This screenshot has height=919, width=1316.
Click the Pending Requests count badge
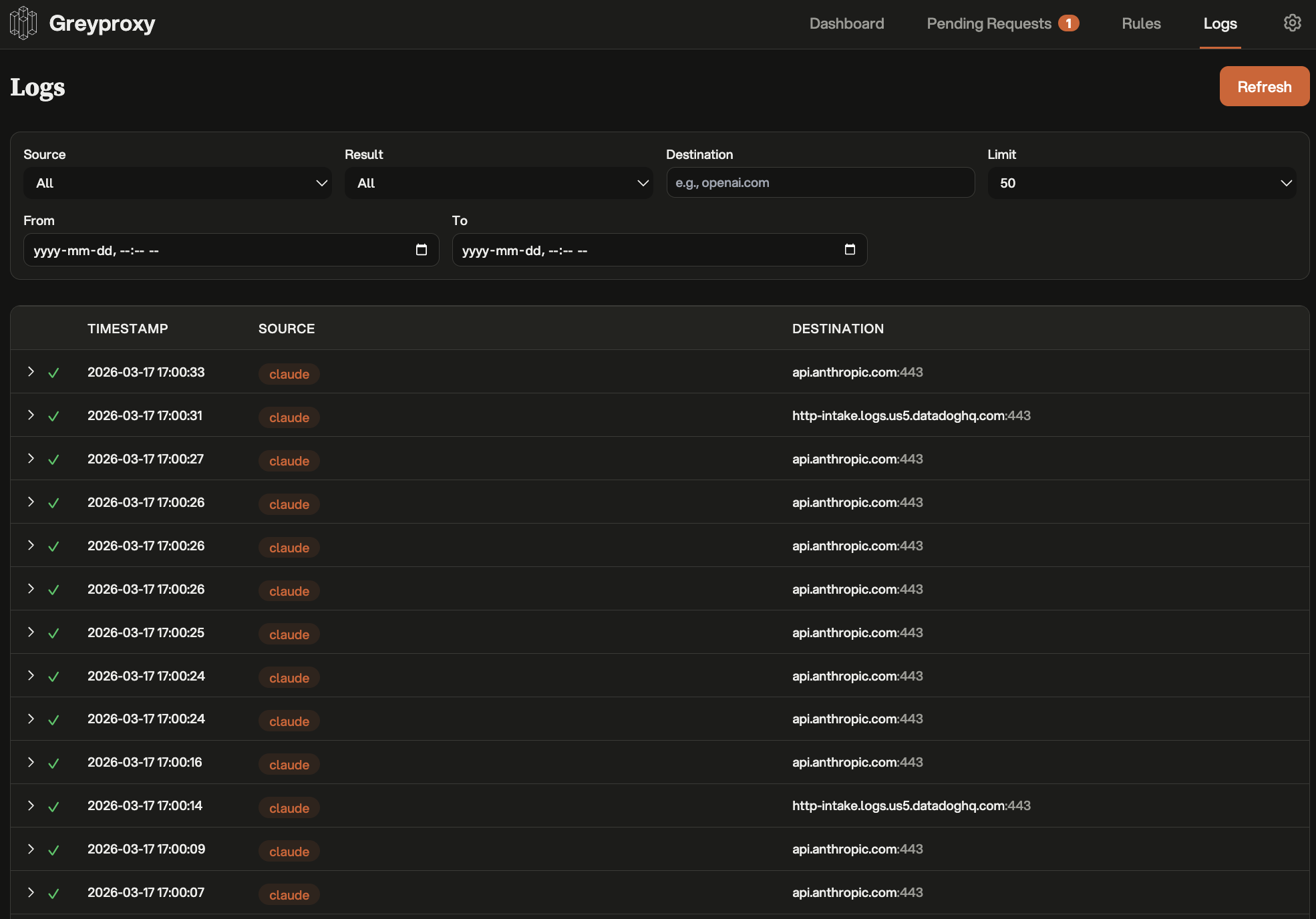pyautogui.click(x=1068, y=23)
